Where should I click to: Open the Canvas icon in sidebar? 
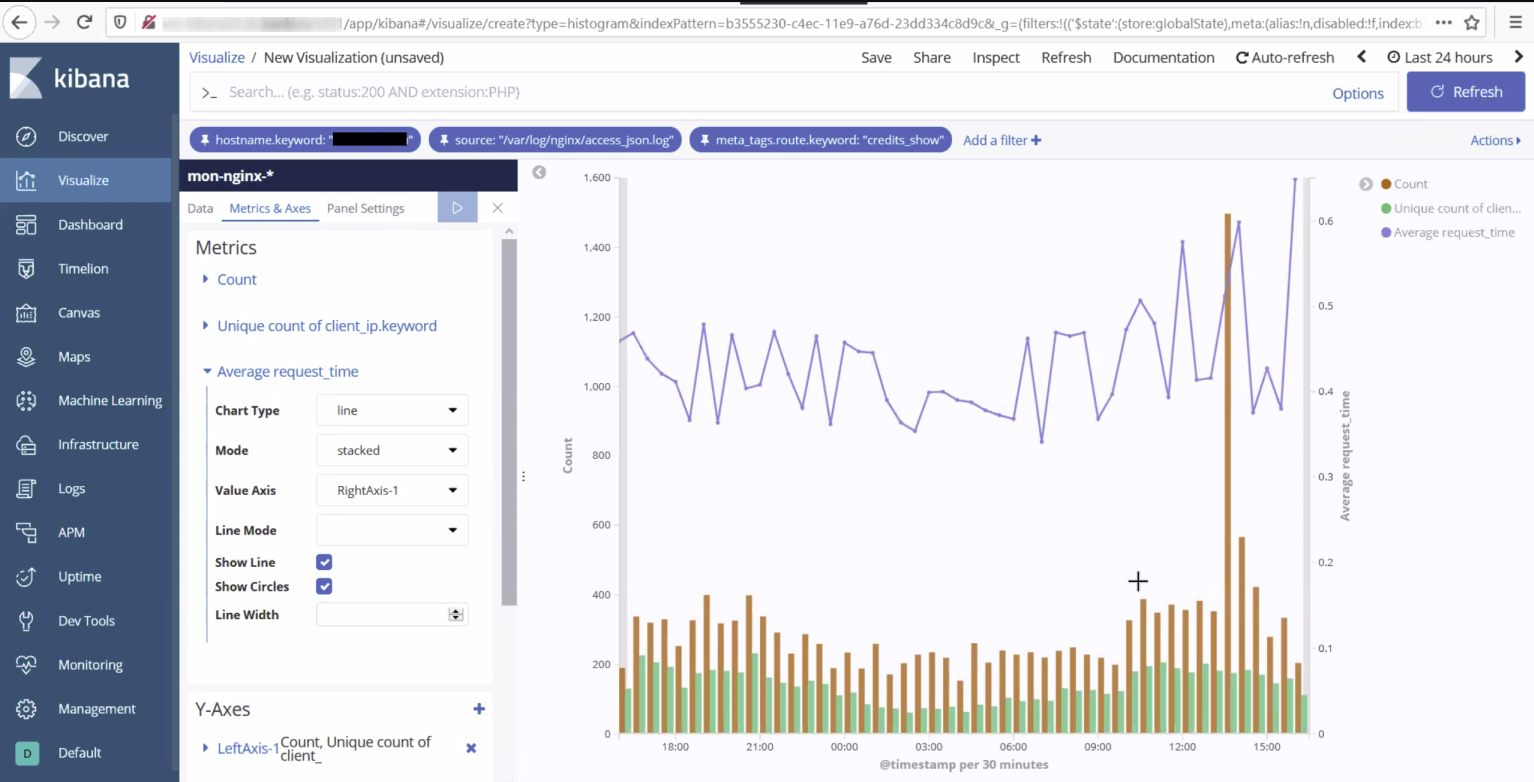click(x=27, y=313)
